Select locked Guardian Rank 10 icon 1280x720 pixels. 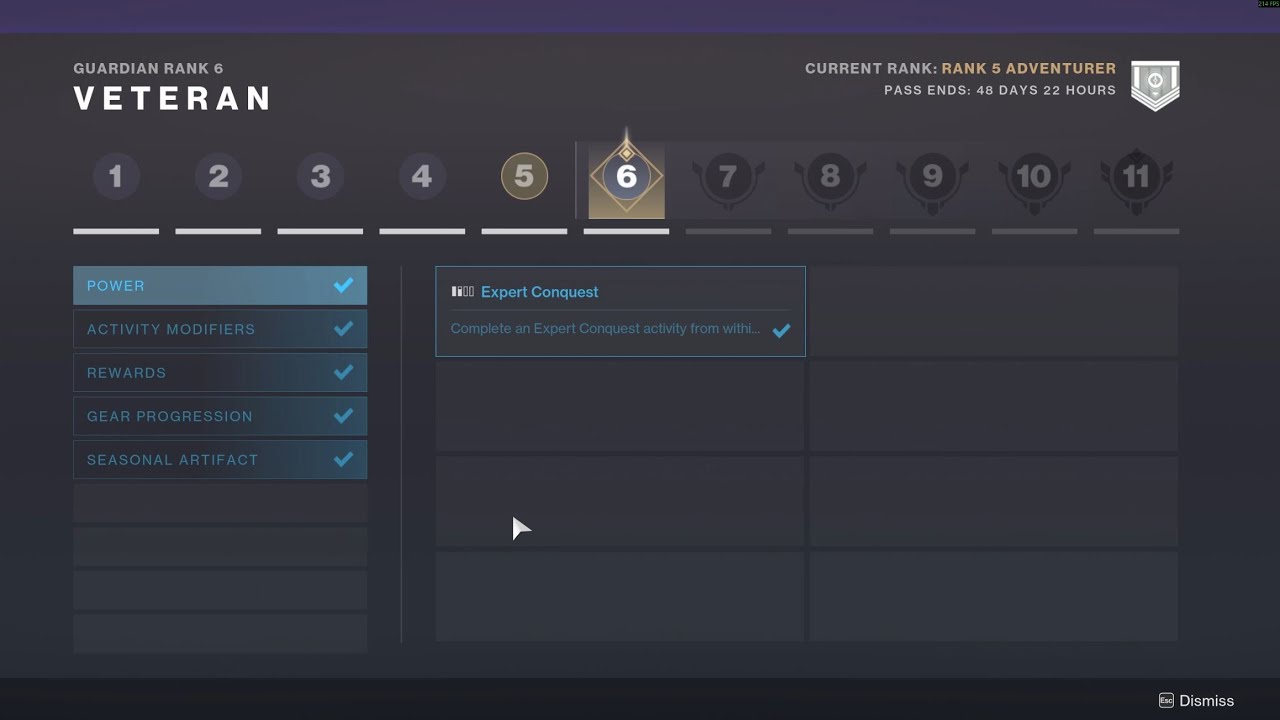(1034, 179)
